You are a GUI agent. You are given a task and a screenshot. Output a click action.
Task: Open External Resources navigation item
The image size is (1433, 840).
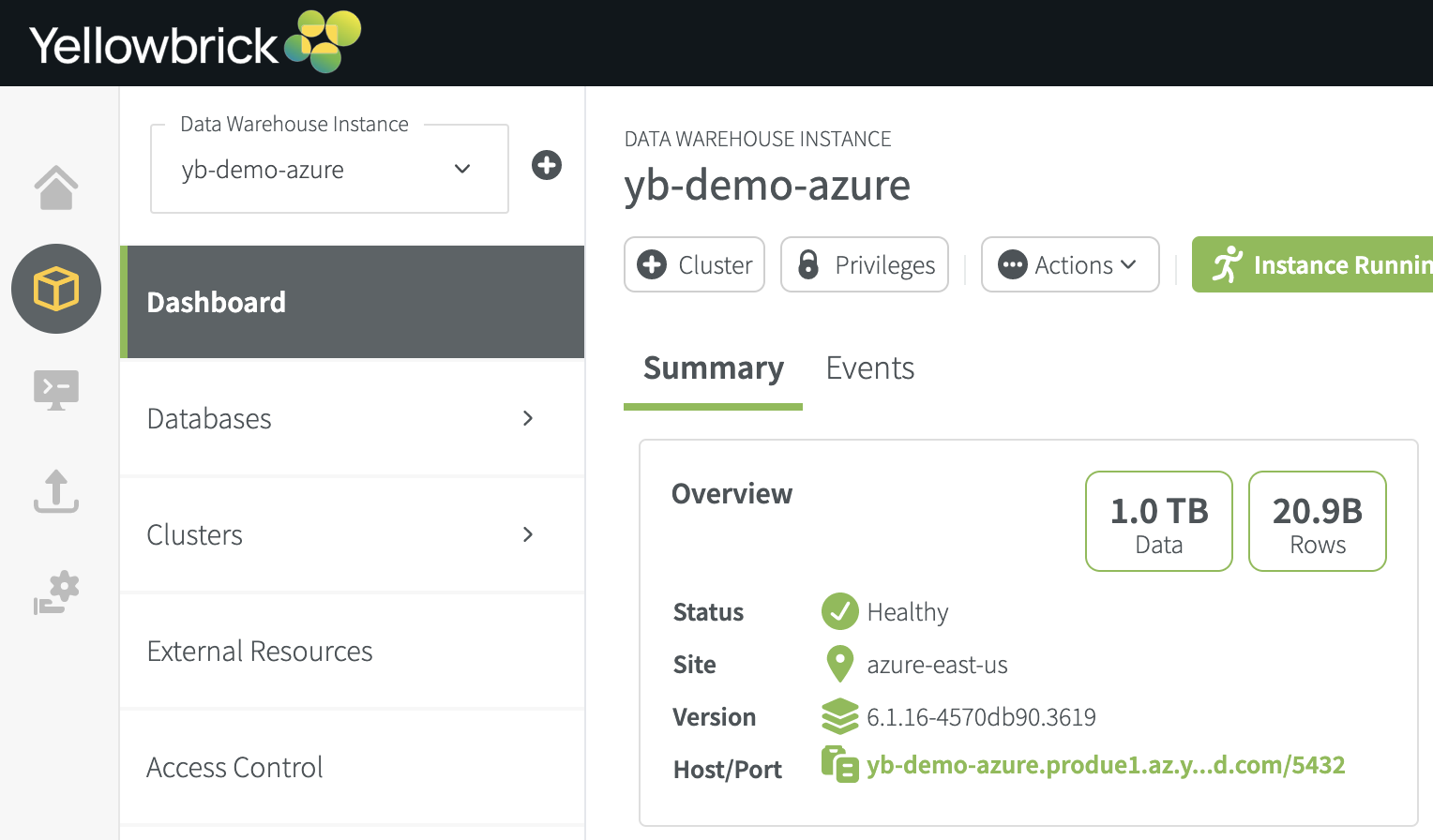click(353, 651)
